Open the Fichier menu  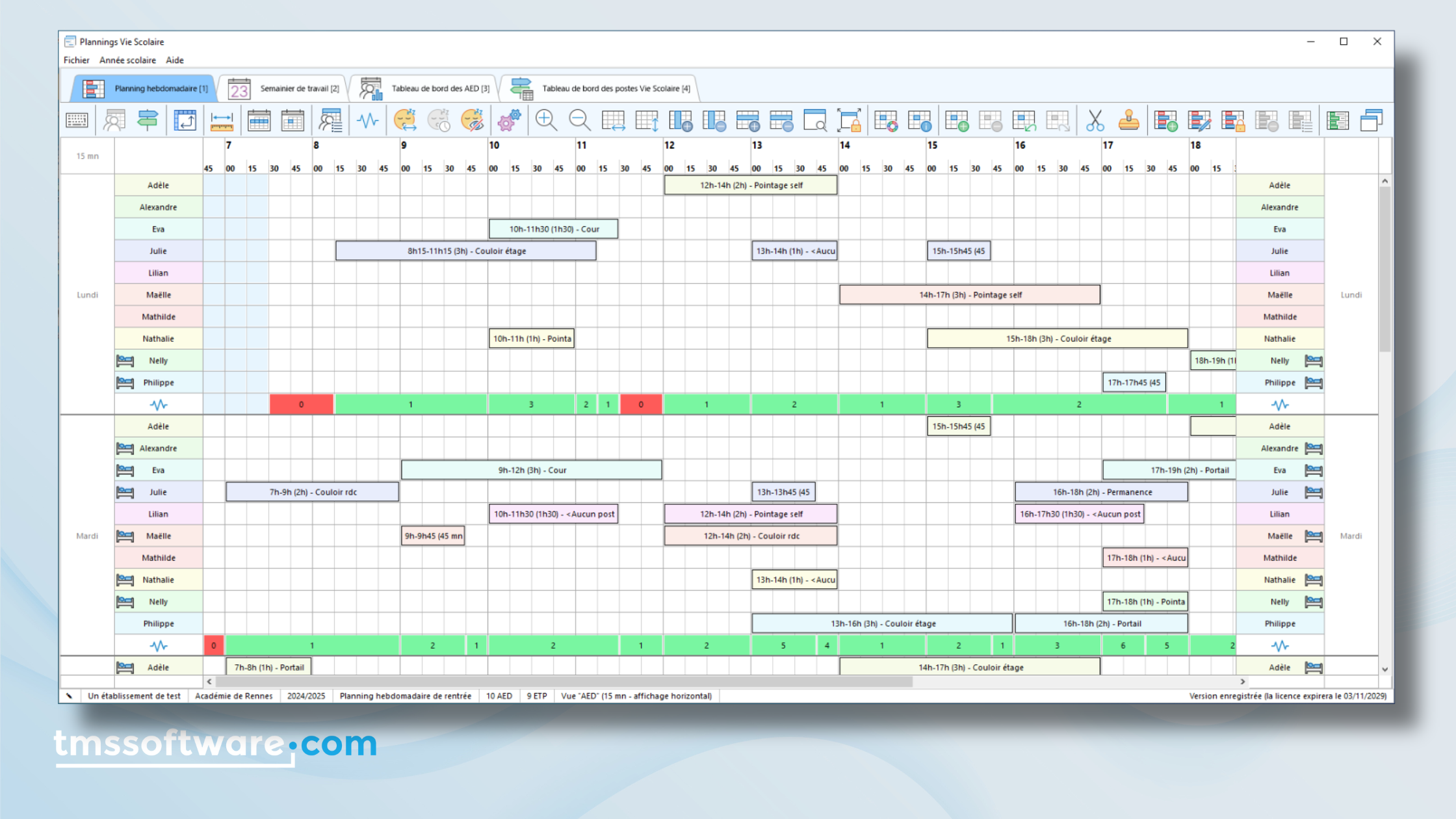(76, 60)
